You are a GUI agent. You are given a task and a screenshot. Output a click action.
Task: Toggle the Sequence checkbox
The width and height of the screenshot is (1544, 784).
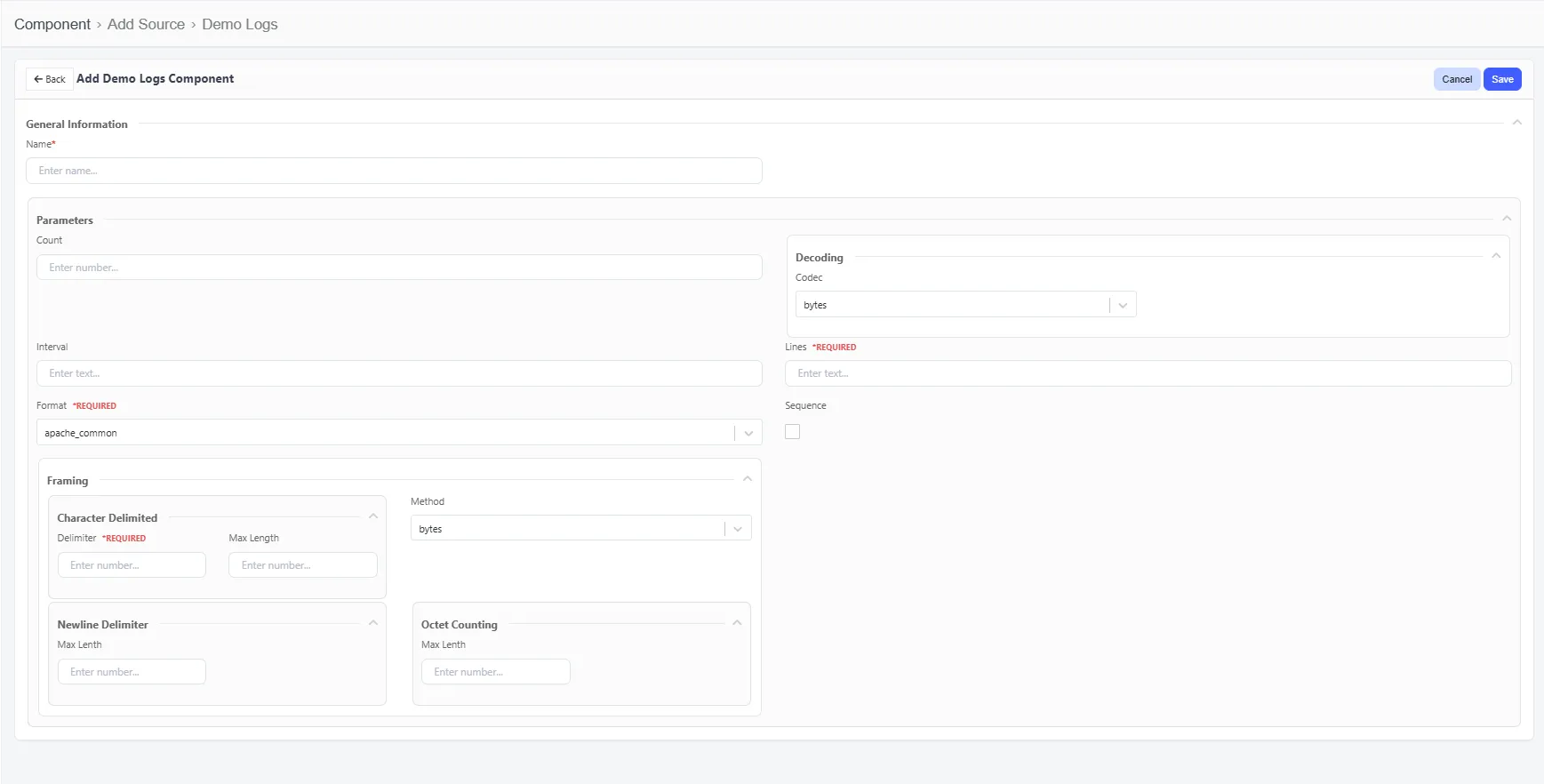793,432
